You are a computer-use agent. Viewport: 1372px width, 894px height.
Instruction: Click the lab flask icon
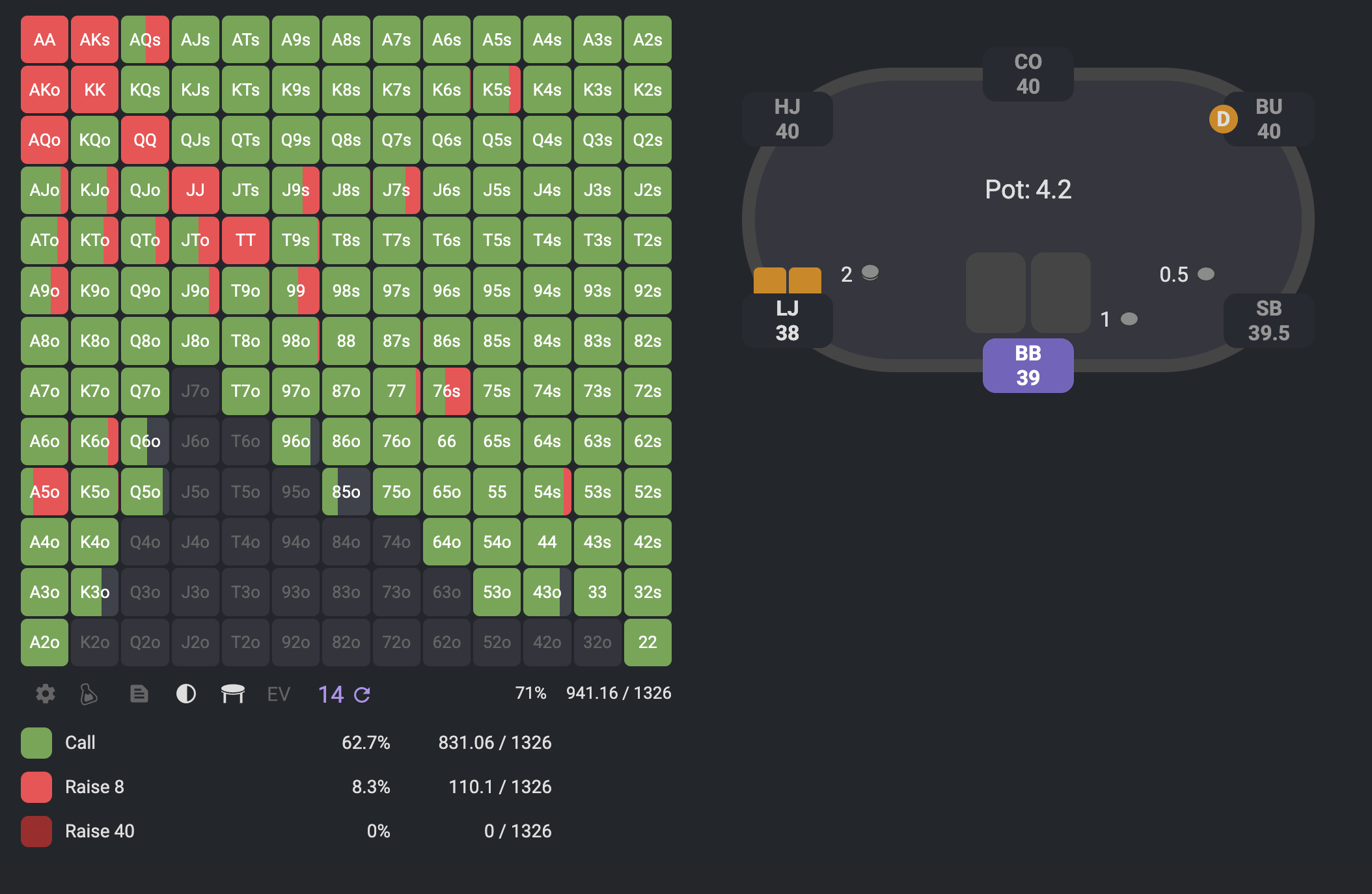coord(89,694)
